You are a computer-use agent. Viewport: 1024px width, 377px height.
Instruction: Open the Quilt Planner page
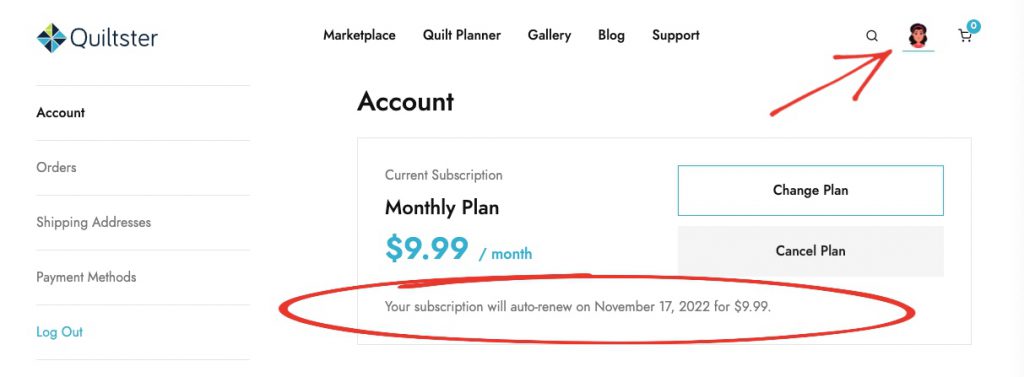point(462,35)
